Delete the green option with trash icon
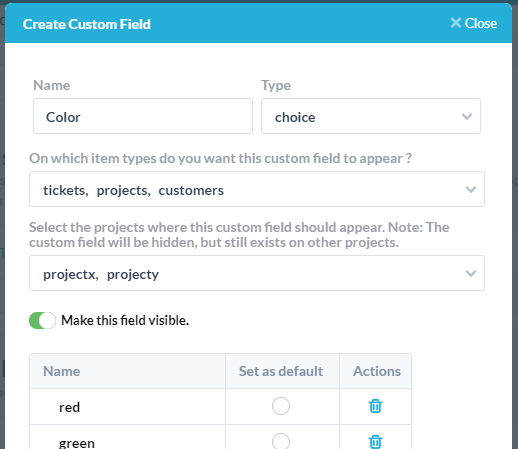This screenshot has width=518, height=449. tap(375, 442)
